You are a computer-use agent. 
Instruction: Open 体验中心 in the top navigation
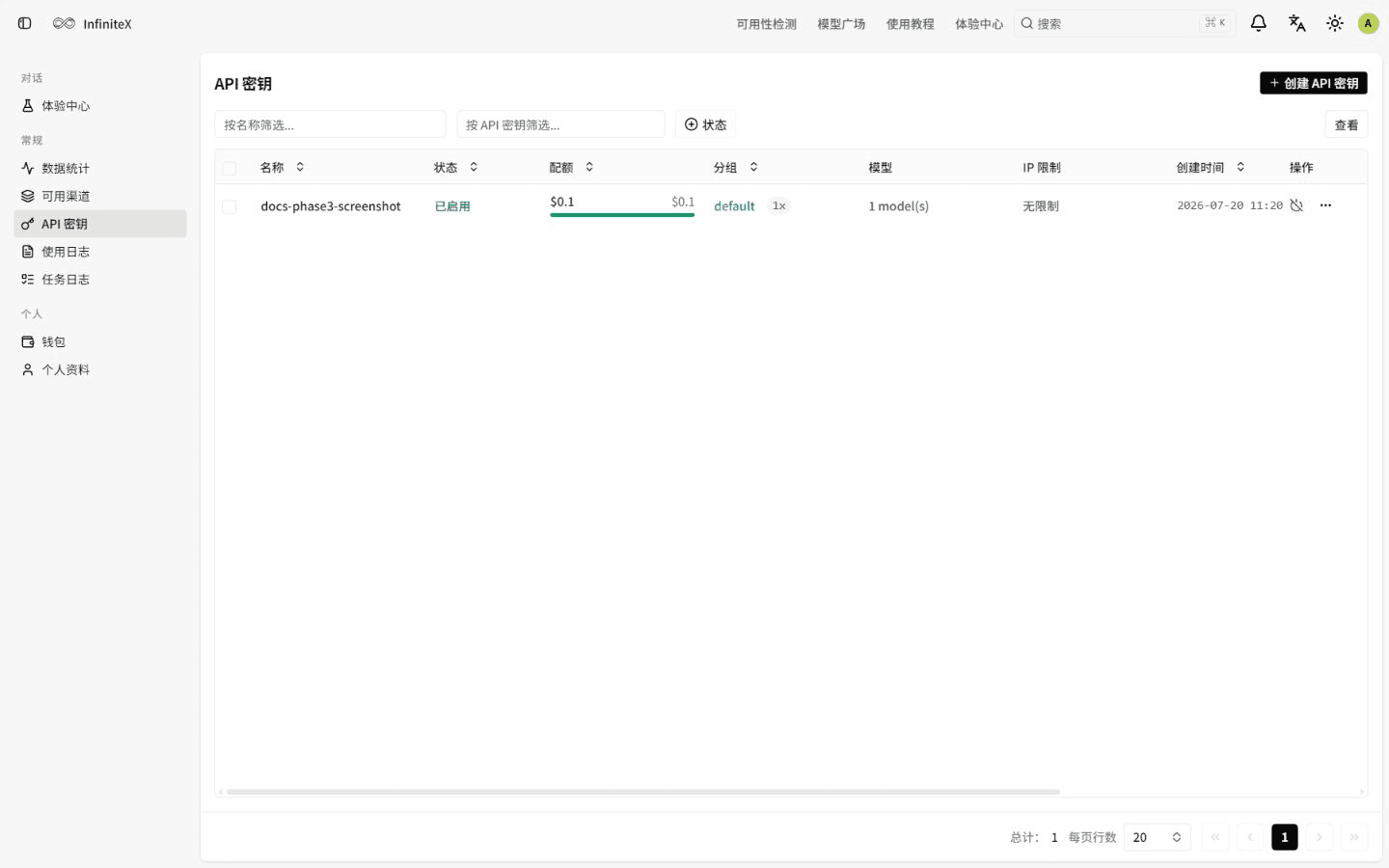979,24
